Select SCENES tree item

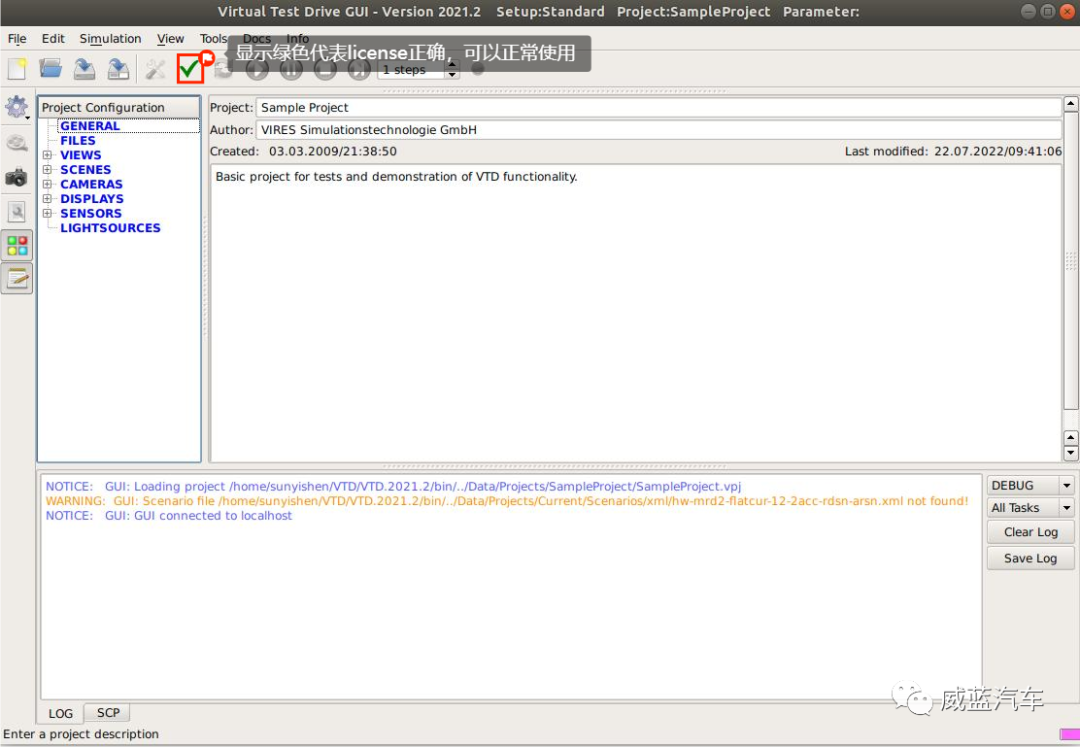[x=85, y=169]
